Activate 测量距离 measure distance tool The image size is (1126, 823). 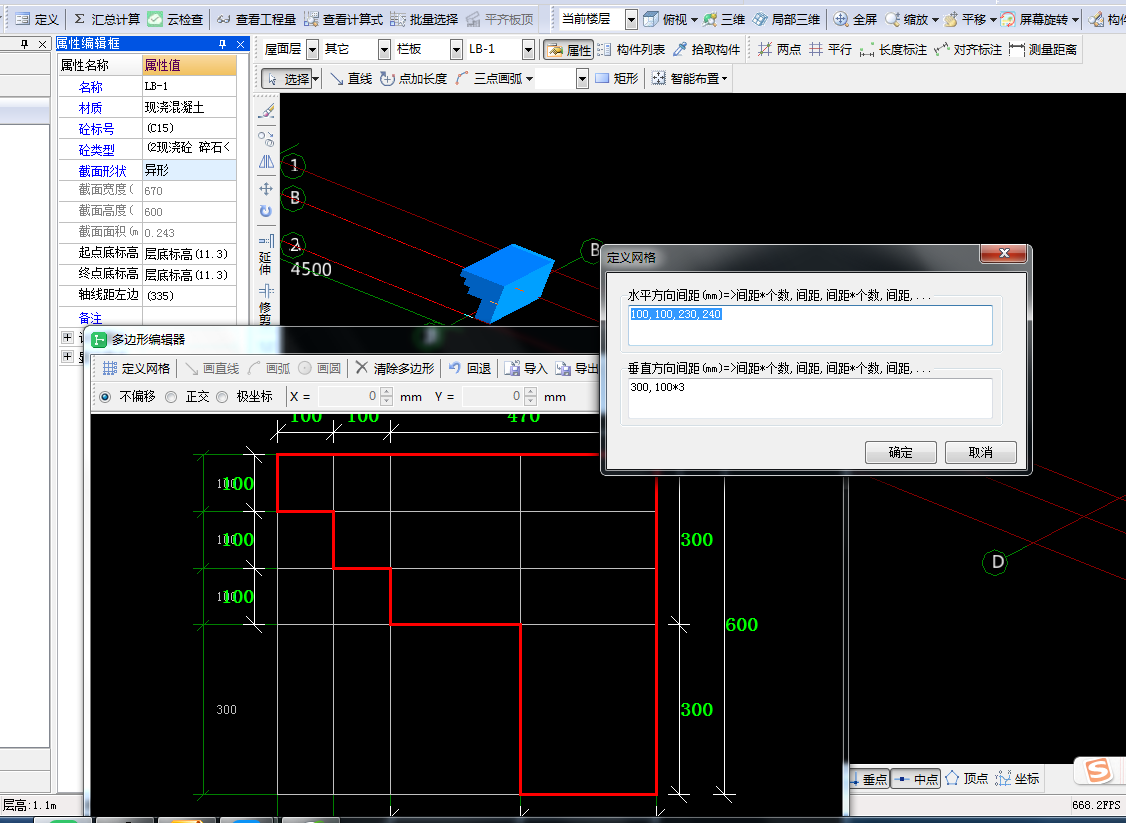tap(1043, 50)
